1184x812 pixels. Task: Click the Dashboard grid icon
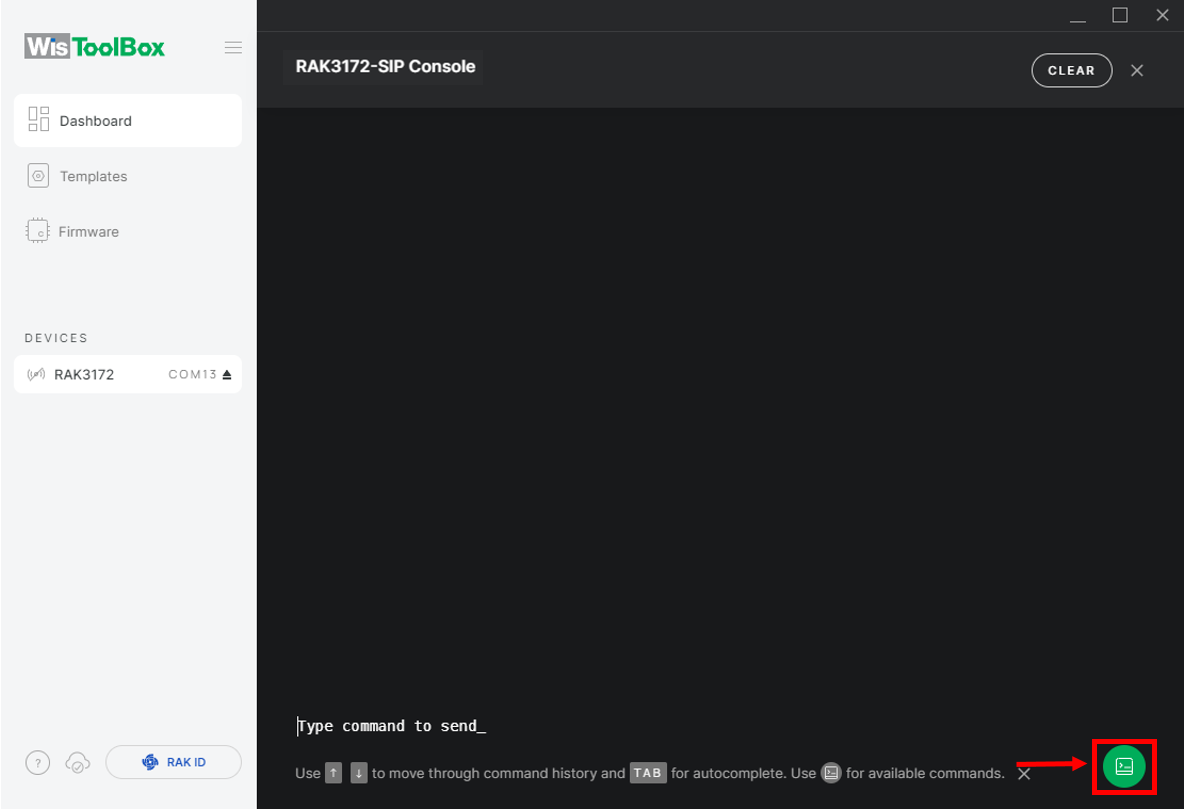39,119
